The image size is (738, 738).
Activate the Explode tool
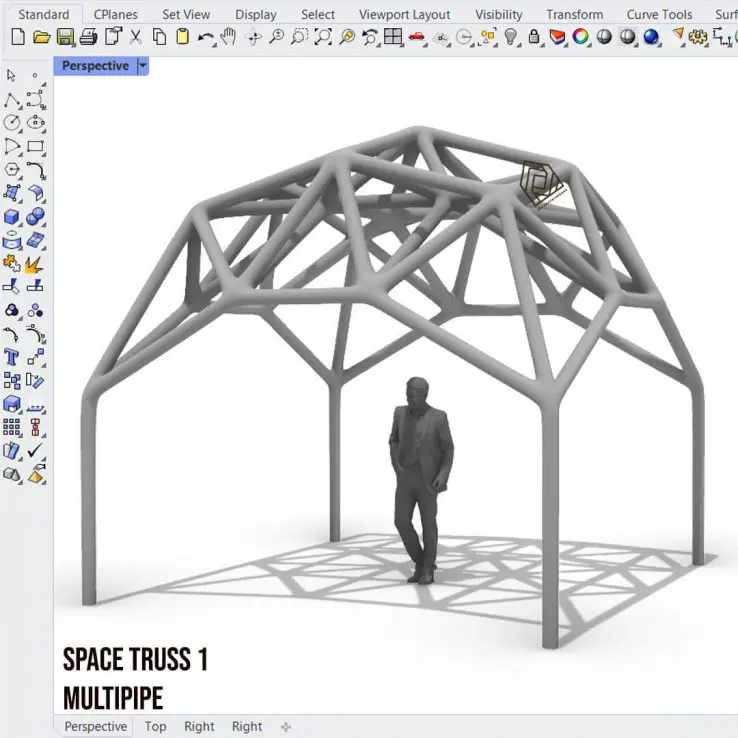pos(35,264)
